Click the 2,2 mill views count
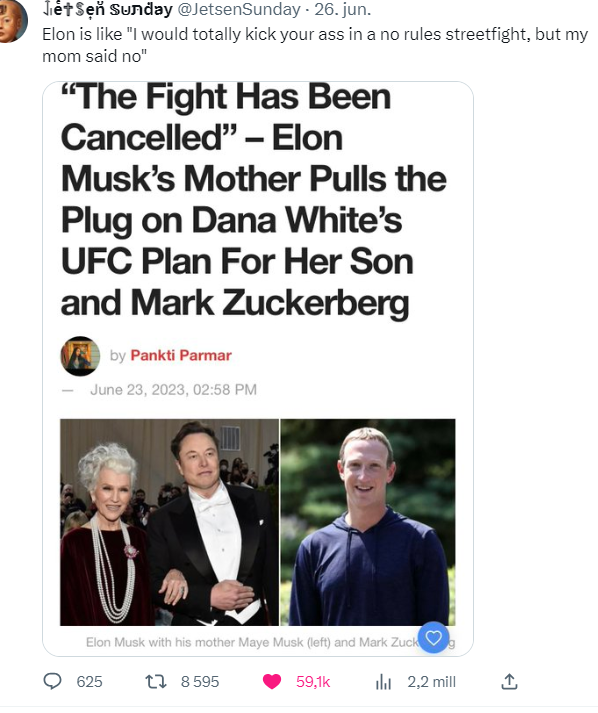 431,682
